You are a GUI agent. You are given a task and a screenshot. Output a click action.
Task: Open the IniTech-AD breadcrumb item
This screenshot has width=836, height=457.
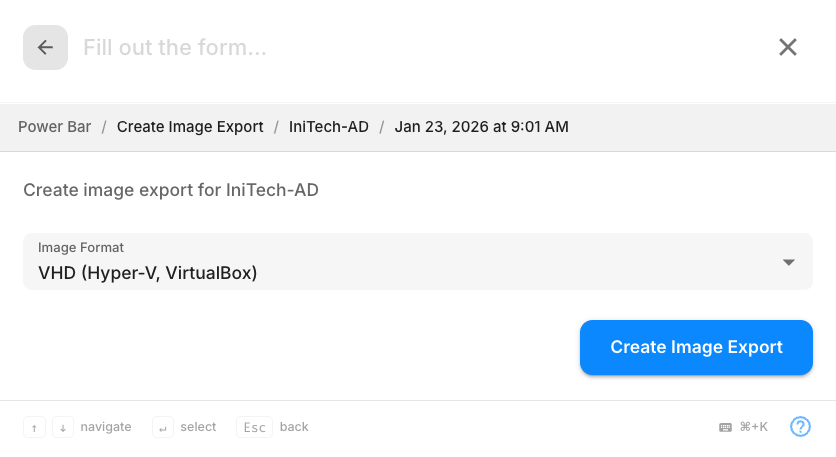pyautogui.click(x=329, y=127)
